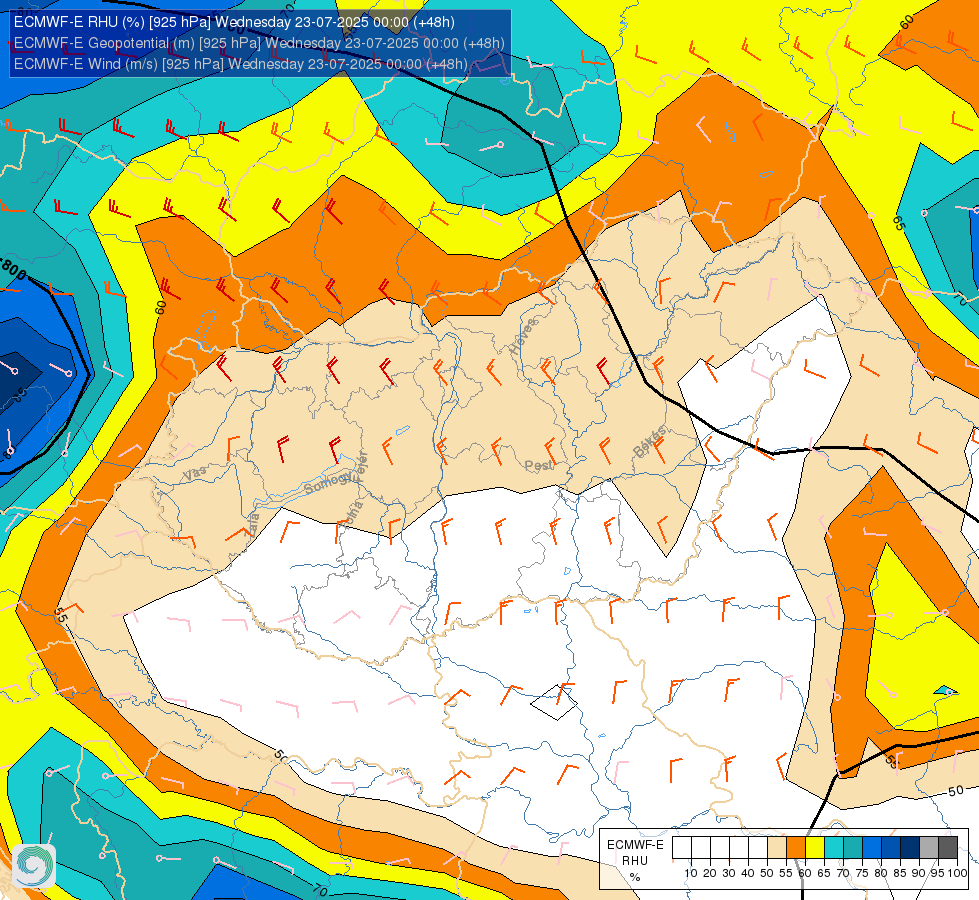Click the ECMWF-E Geopotential (m) title line
The height and width of the screenshot is (900, 979).
click(259, 43)
